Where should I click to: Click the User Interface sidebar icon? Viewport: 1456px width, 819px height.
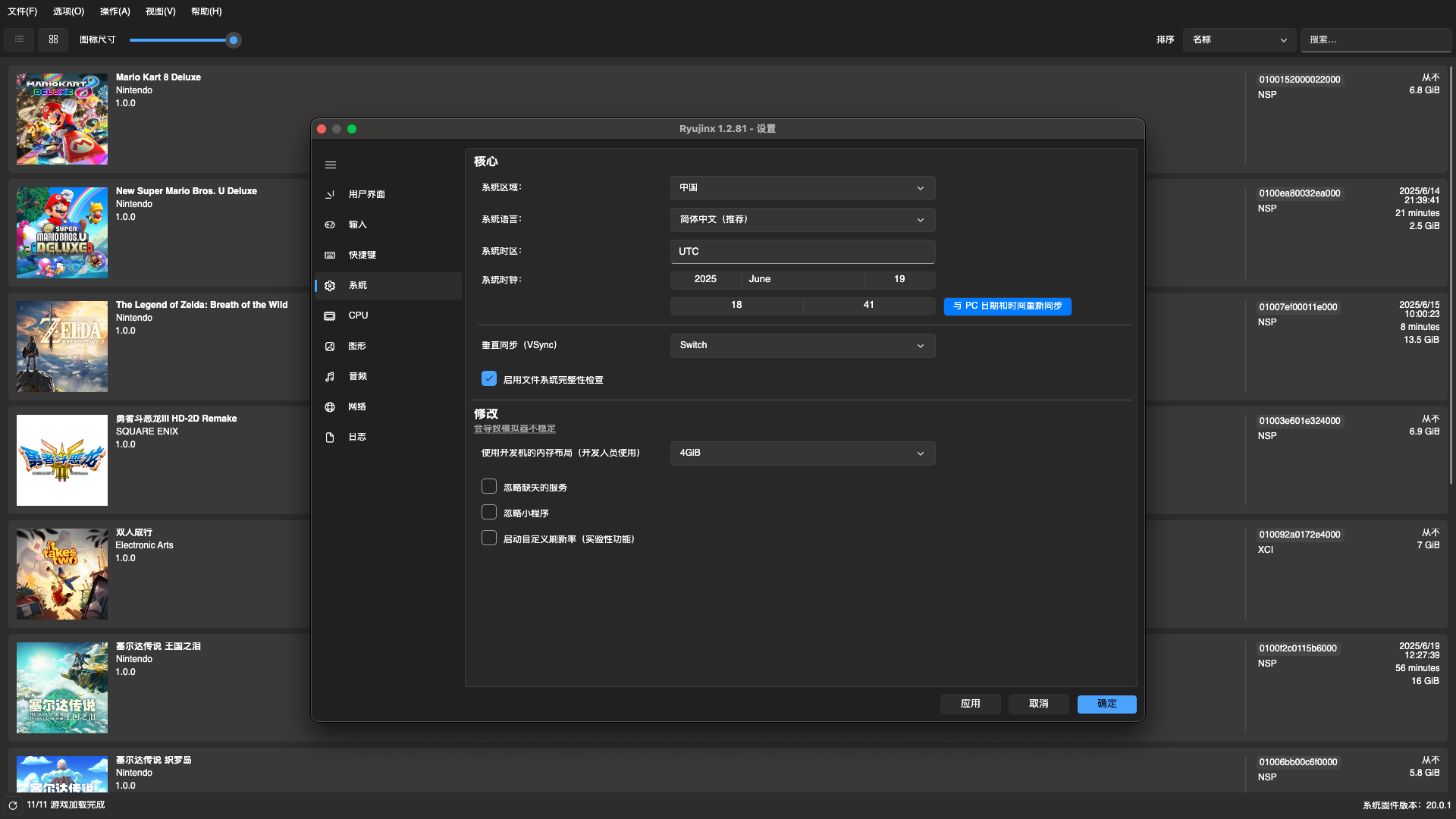click(330, 195)
